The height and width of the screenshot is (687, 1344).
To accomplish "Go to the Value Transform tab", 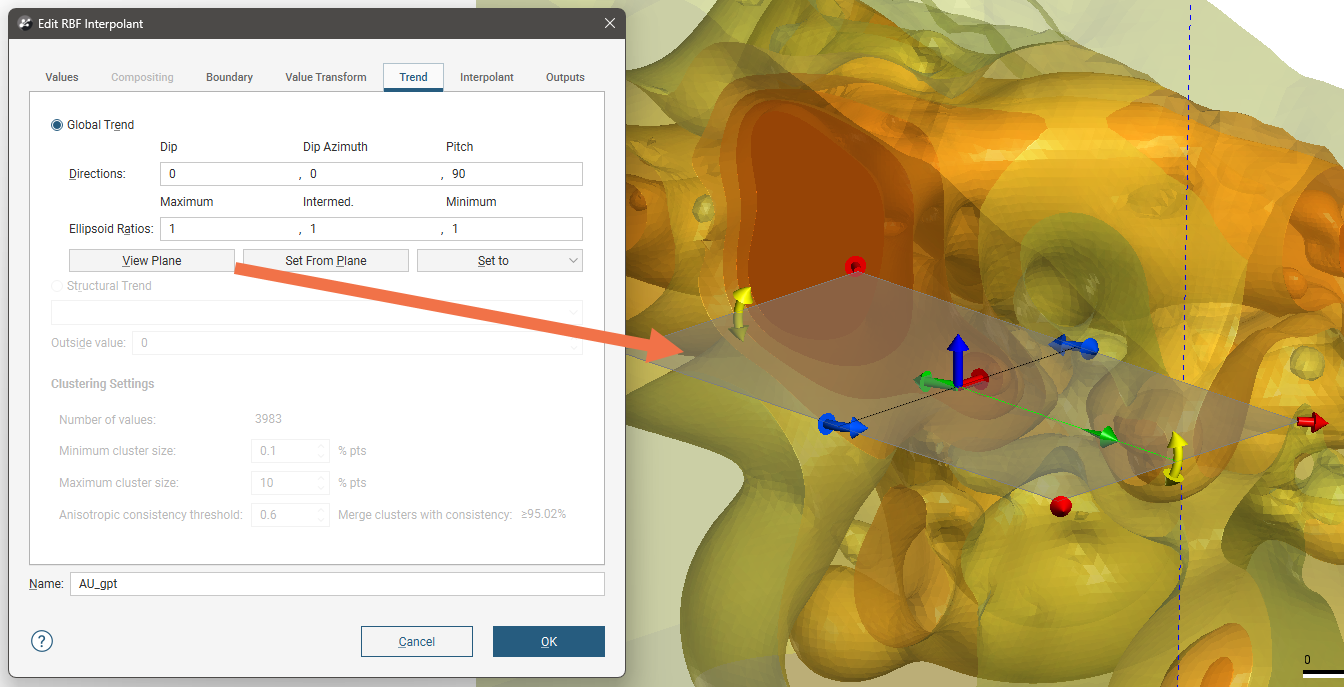I will 325,77.
